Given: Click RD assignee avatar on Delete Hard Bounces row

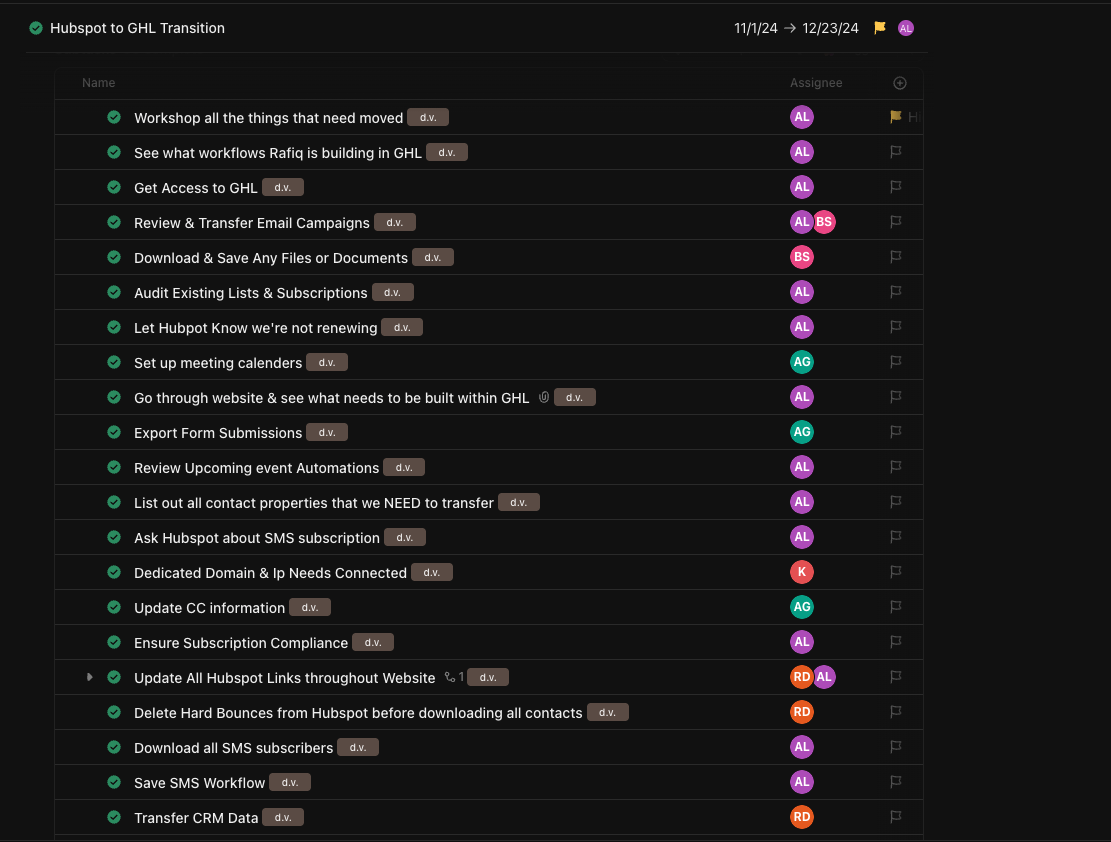Looking at the screenshot, I should click(x=801, y=712).
